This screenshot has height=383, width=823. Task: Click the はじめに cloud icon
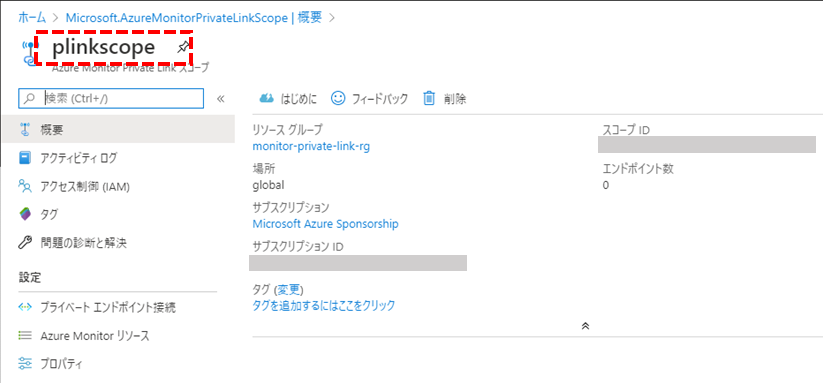point(267,98)
